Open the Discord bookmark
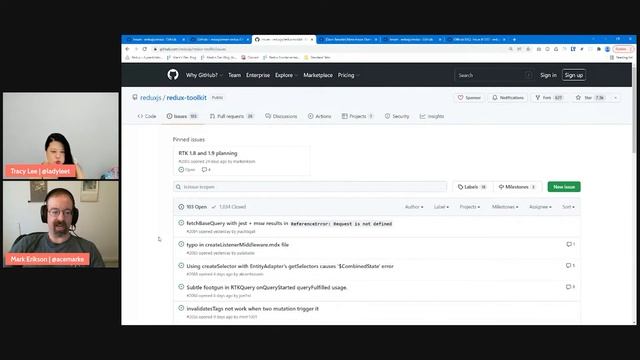Viewport: 640px width, 360px height. click(x=250, y=58)
